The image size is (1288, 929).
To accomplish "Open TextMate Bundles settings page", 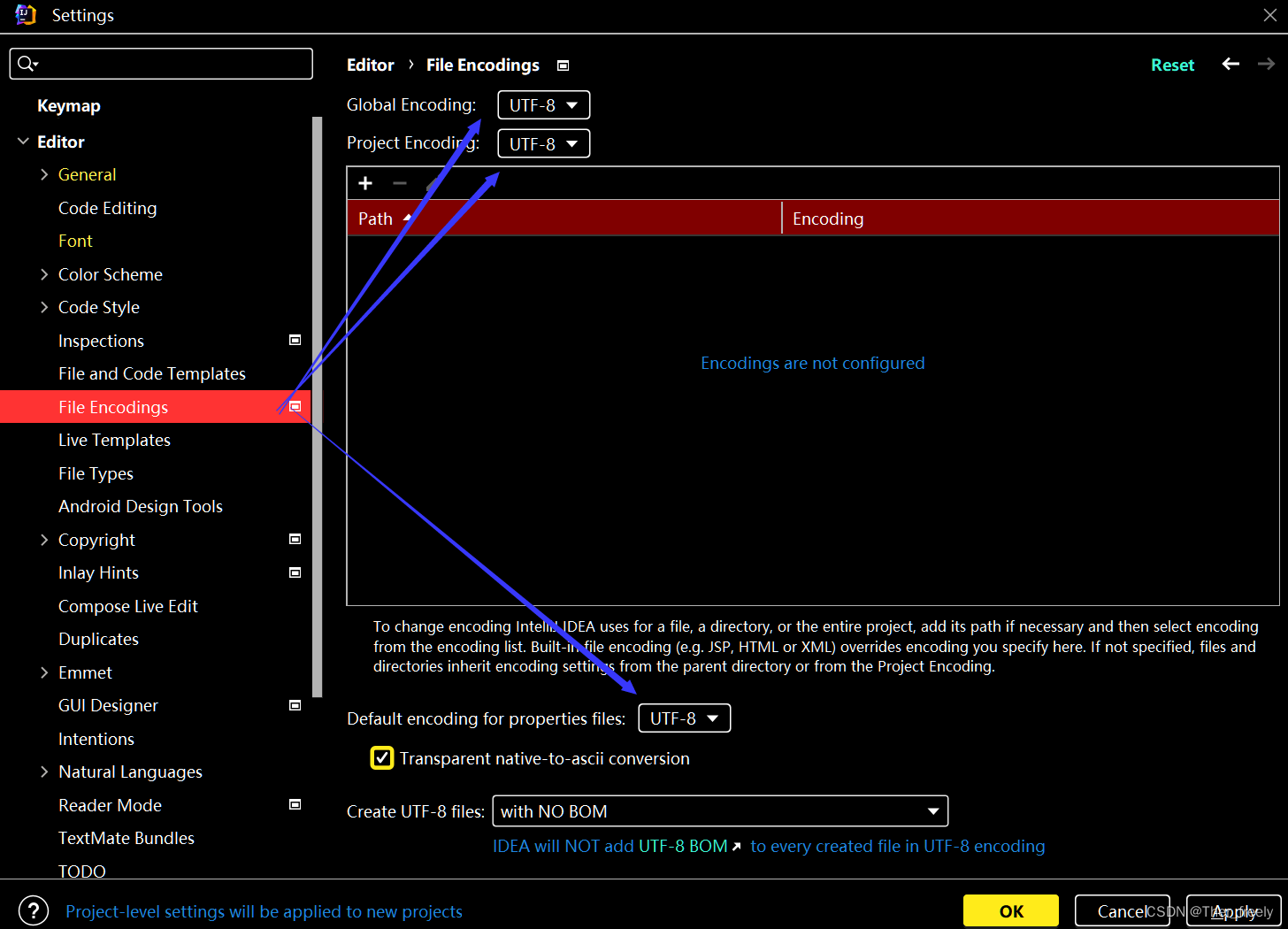I will (126, 838).
